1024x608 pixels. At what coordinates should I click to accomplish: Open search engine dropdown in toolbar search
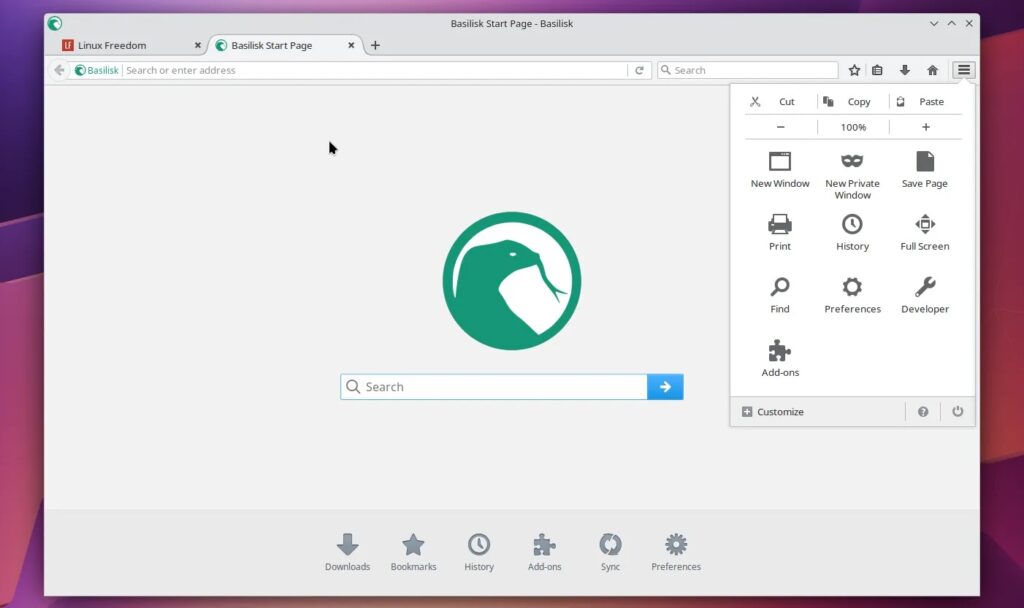click(x=667, y=70)
